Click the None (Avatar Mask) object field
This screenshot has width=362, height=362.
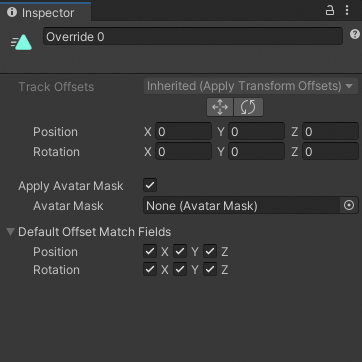pos(242,205)
